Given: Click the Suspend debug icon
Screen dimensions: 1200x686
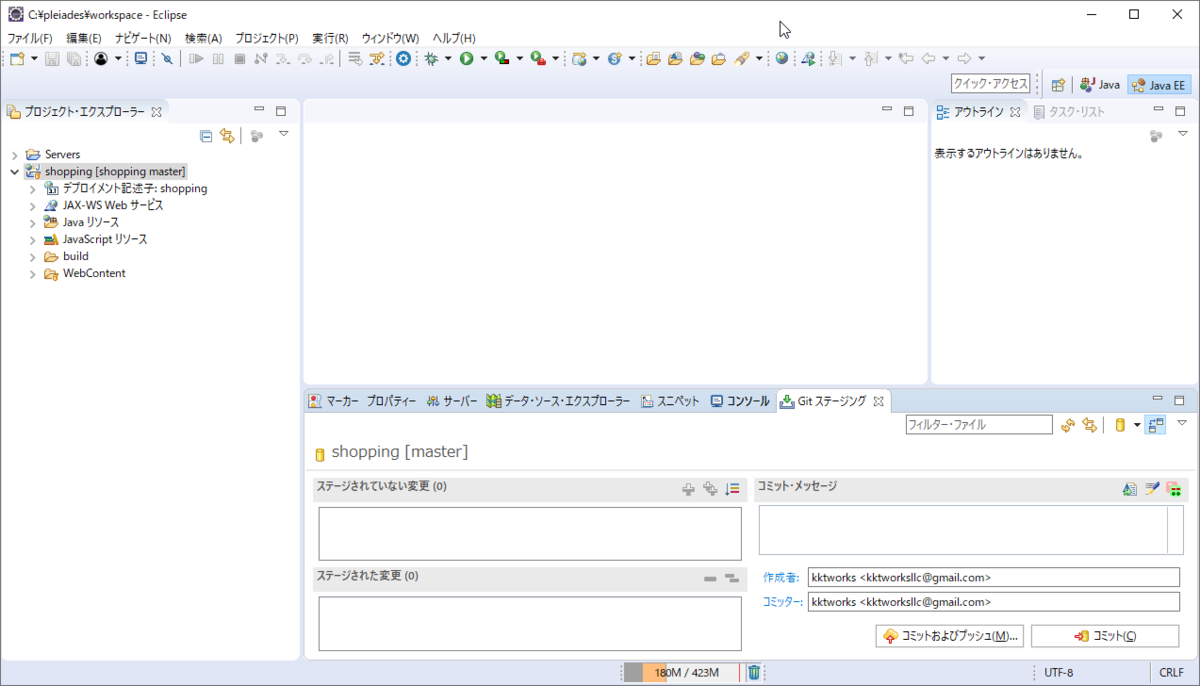Looking at the screenshot, I should pos(218,59).
